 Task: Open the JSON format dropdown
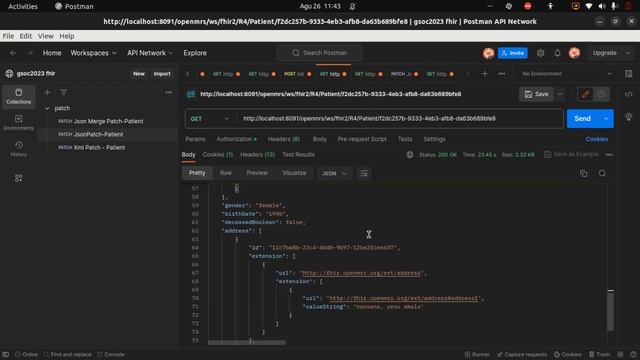point(334,173)
